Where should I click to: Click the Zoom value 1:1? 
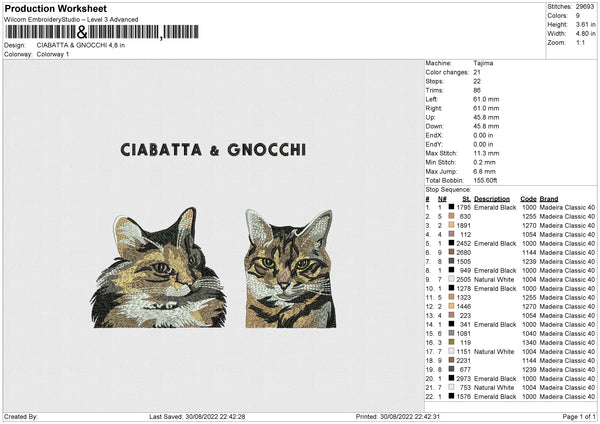(x=580, y=42)
